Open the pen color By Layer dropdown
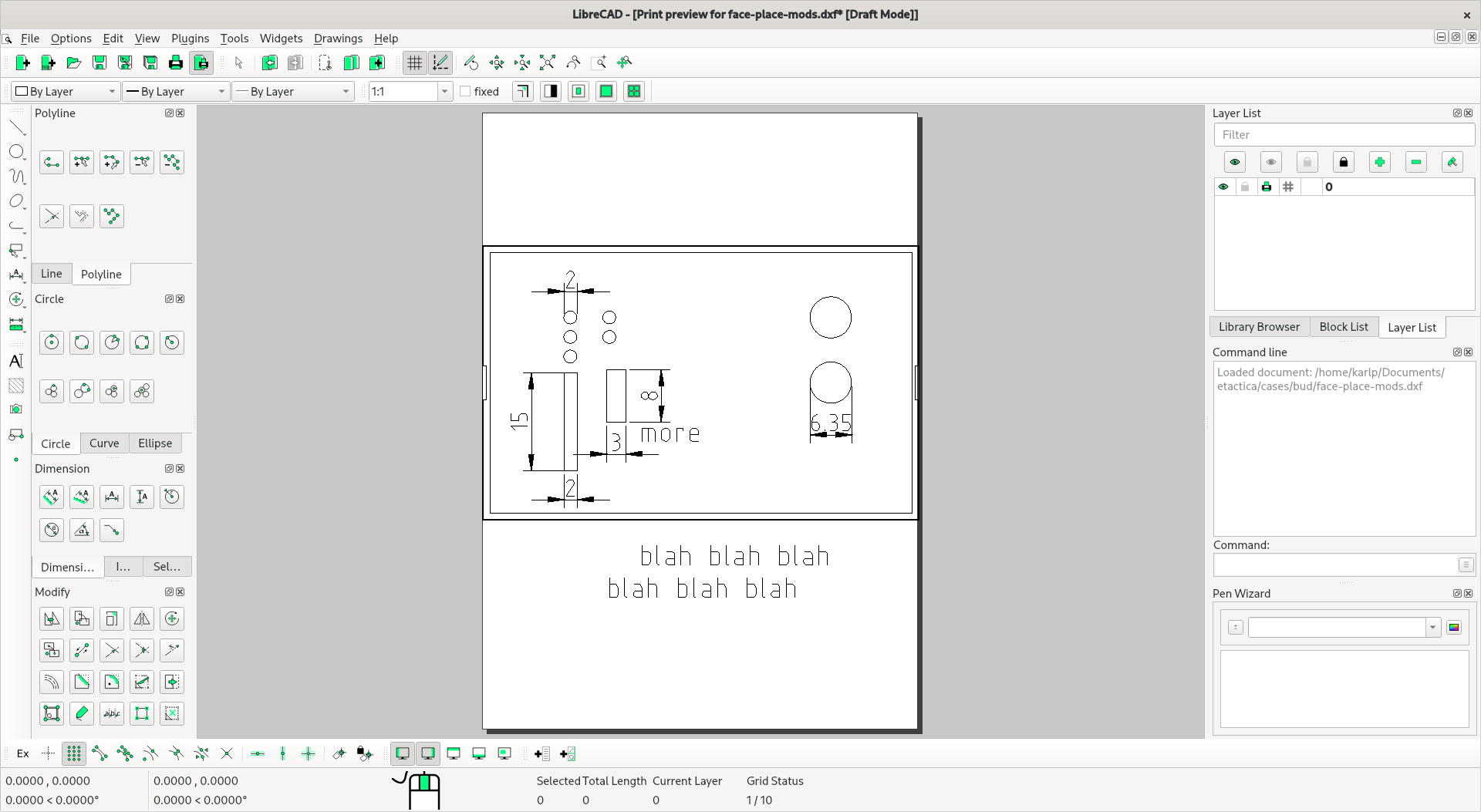This screenshot has height=812, width=1481. click(x=65, y=91)
